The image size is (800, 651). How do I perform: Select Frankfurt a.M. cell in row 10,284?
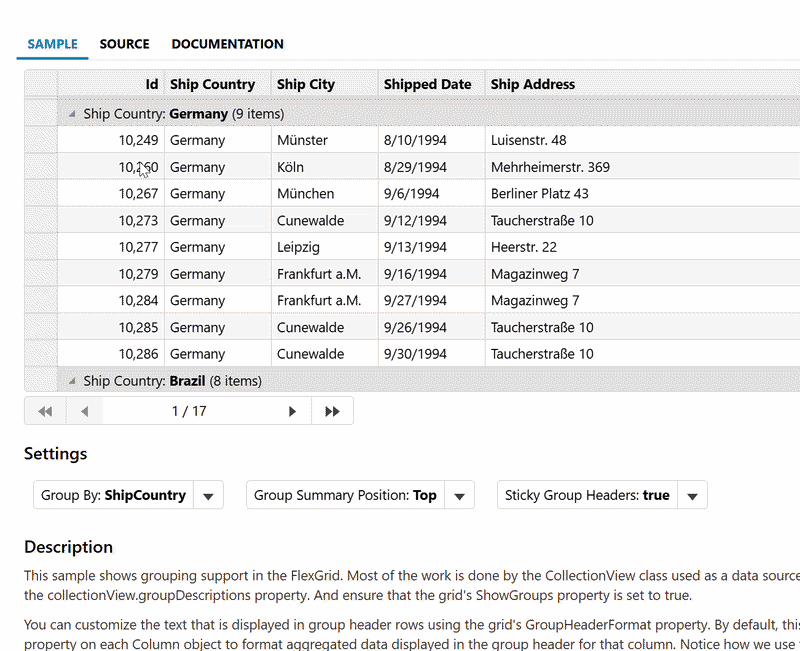pos(325,301)
